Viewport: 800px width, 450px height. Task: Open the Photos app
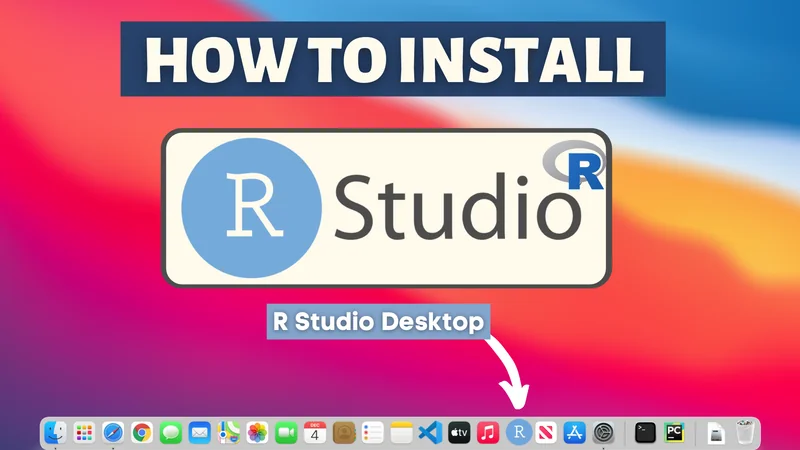[x=258, y=432]
